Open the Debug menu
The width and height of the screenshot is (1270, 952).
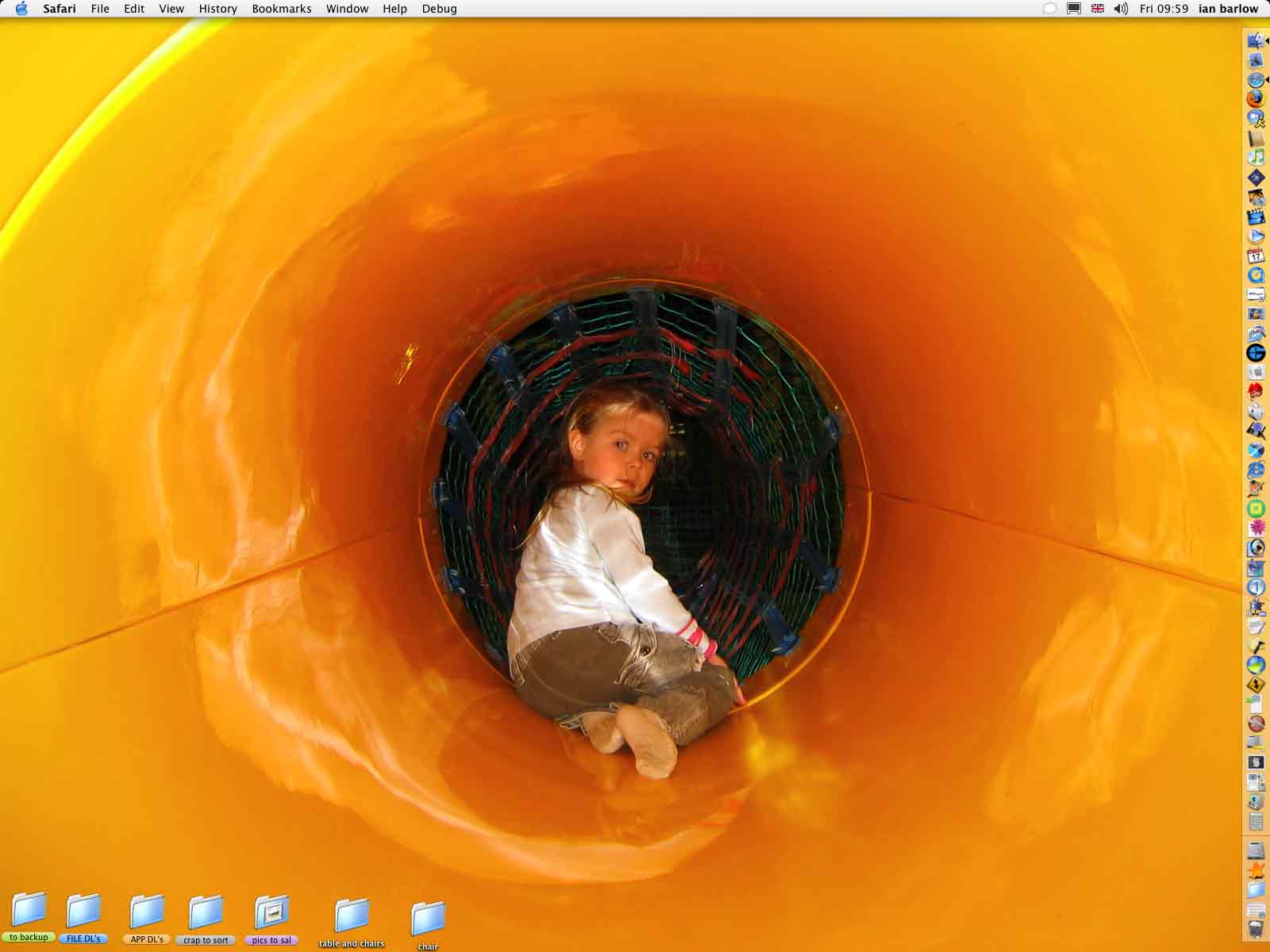pos(439,9)
